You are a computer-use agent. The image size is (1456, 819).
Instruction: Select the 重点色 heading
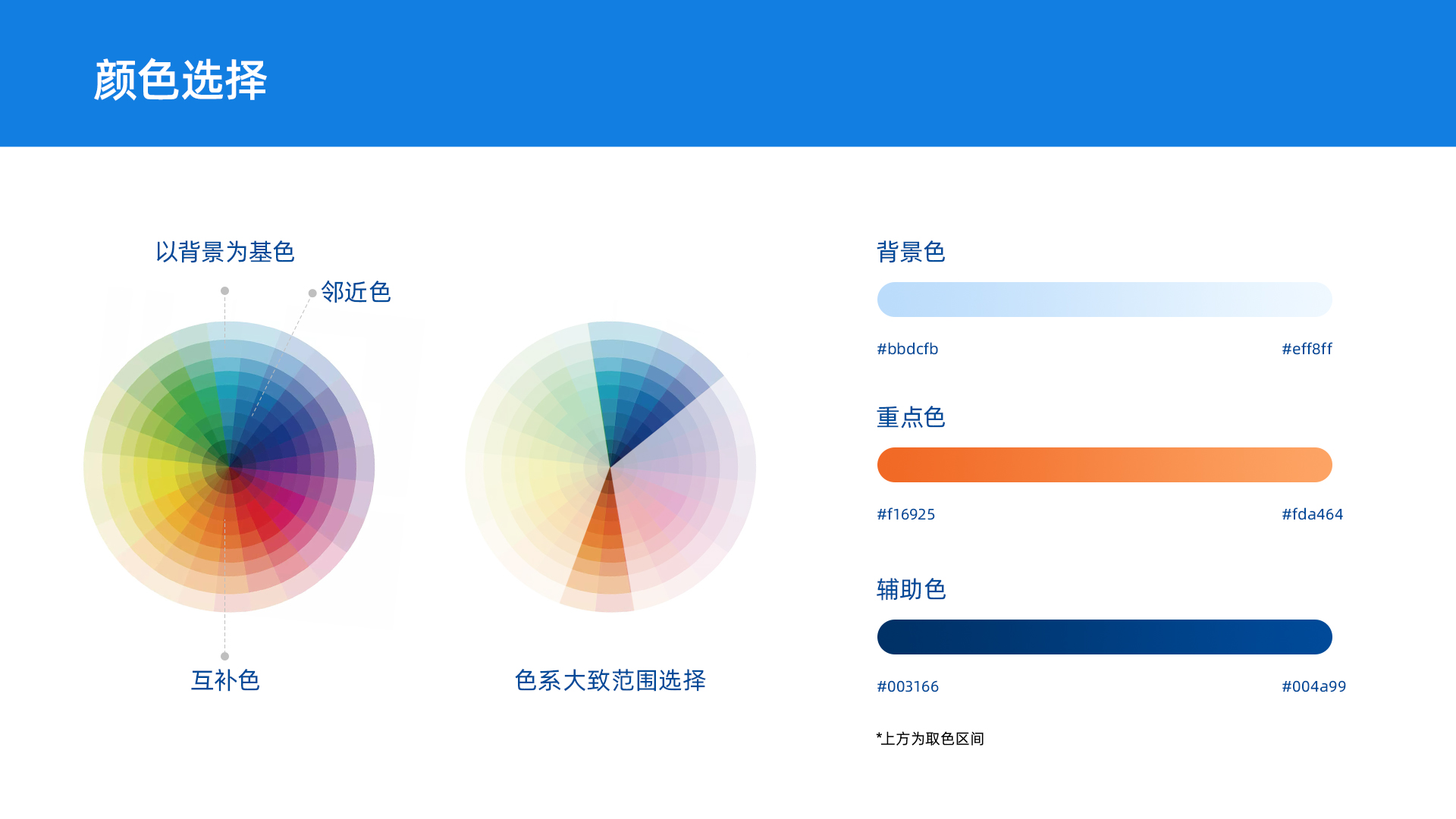point(911,417)
